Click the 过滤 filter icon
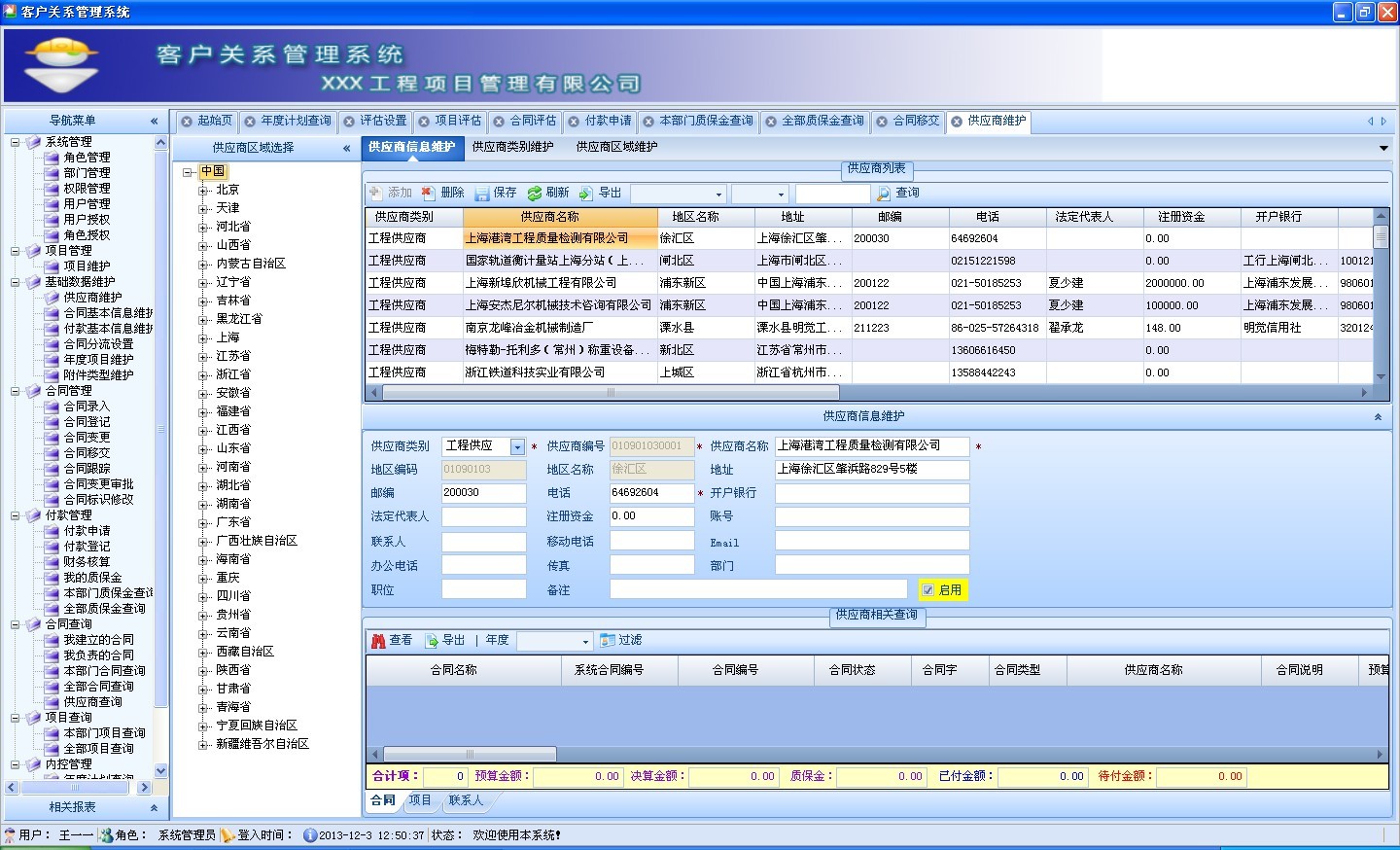This screenshot has width=1400, height=850. 608,641
